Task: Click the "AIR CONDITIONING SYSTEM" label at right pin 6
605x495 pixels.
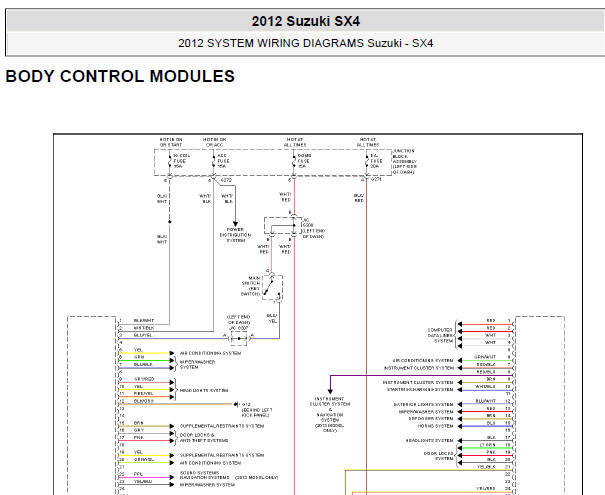Action: (423, 360)
